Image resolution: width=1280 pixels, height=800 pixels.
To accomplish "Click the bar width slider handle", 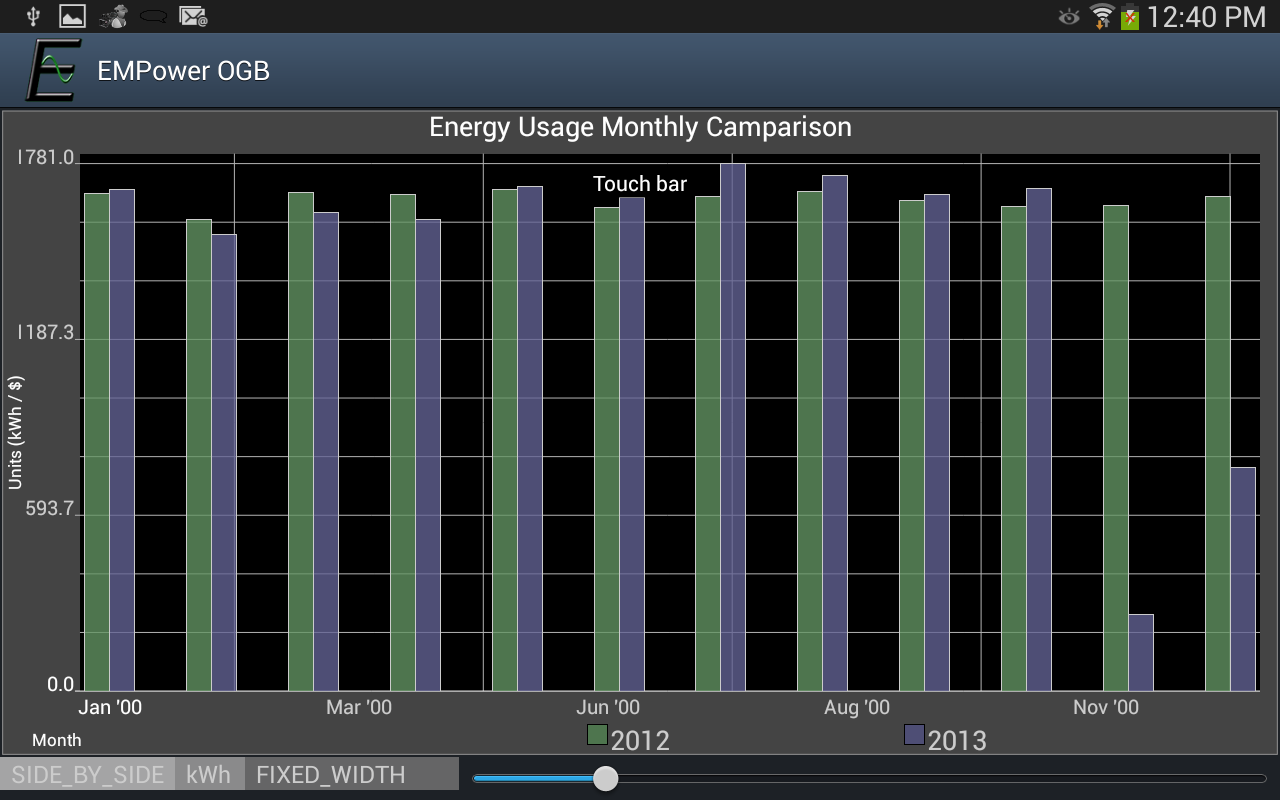I will 605,778.
